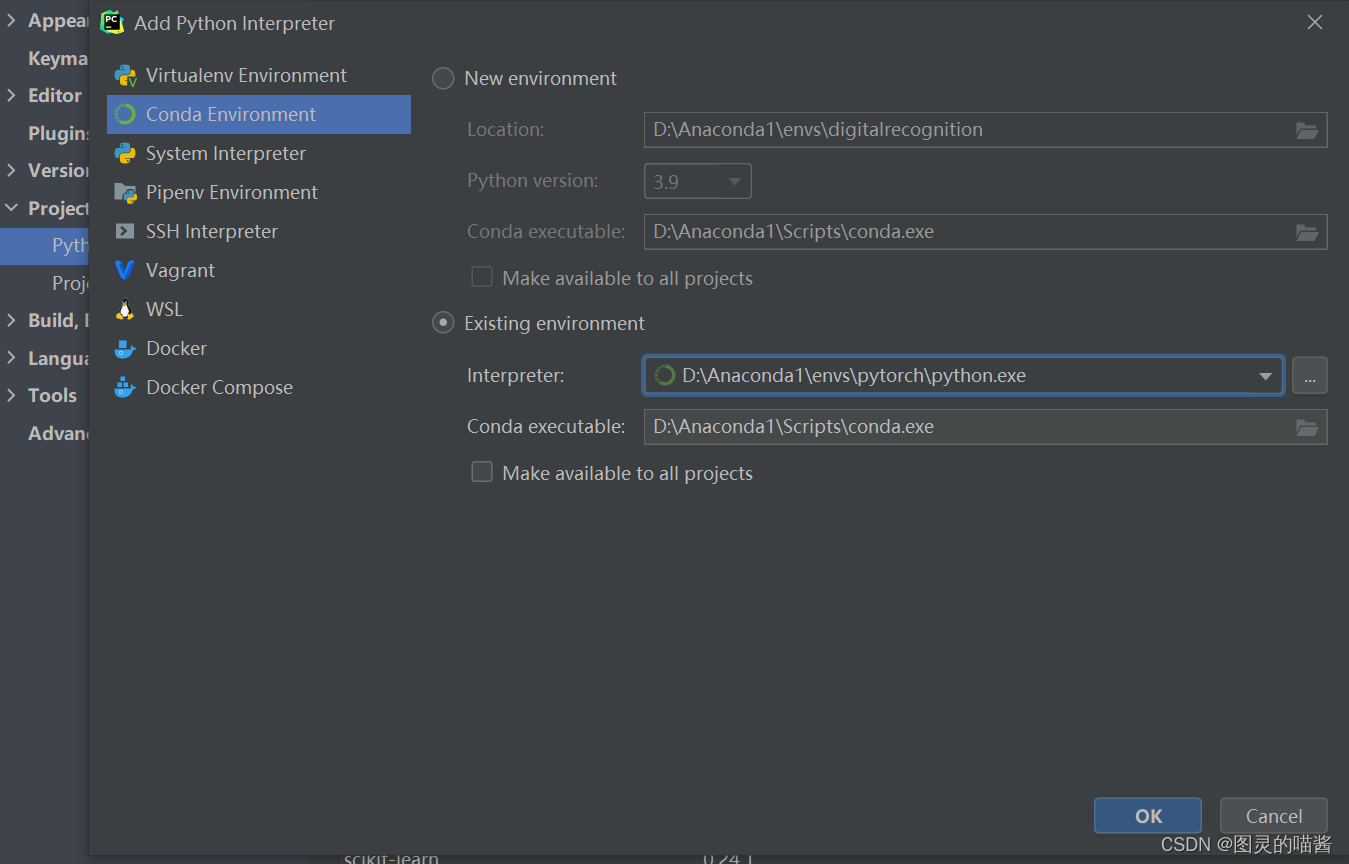Select Docker option label

pos(177,349)
